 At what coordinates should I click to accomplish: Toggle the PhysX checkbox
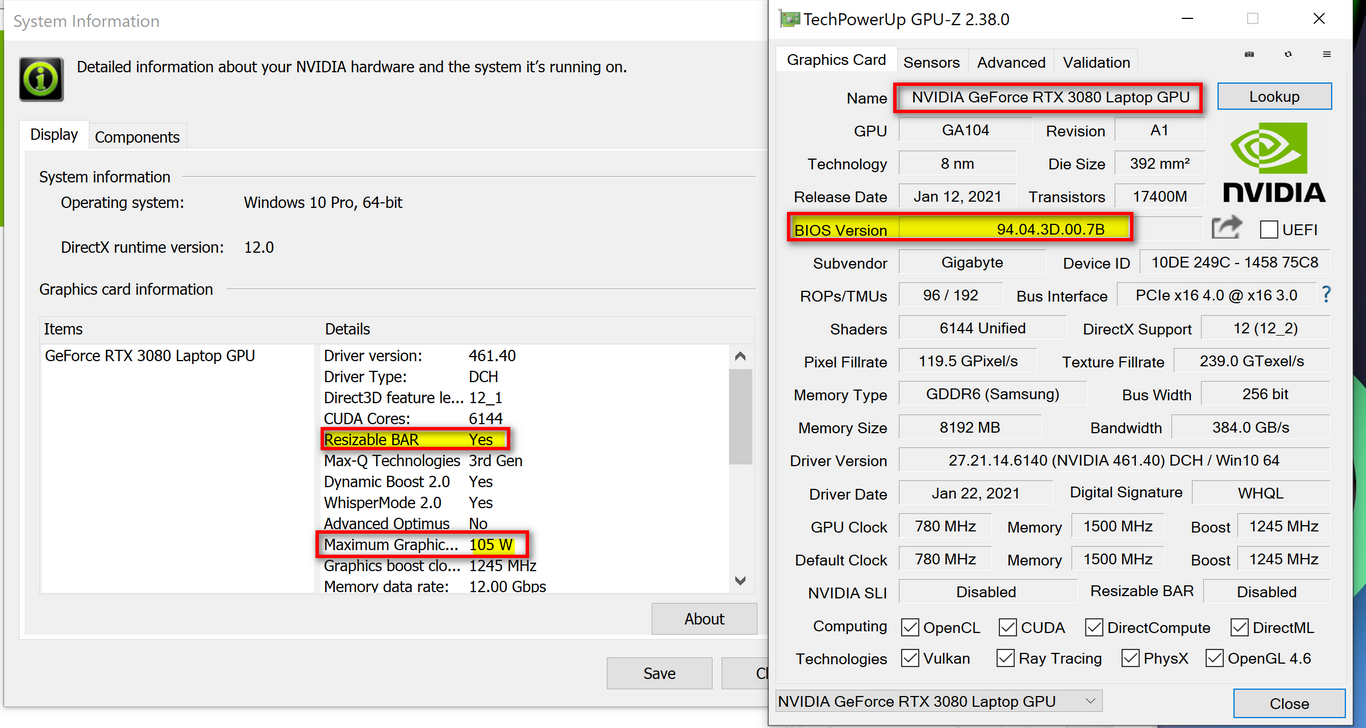coord(1130,658)
